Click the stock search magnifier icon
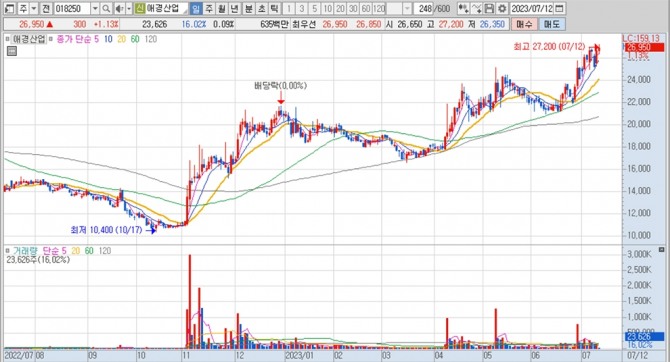 (106, 8)
